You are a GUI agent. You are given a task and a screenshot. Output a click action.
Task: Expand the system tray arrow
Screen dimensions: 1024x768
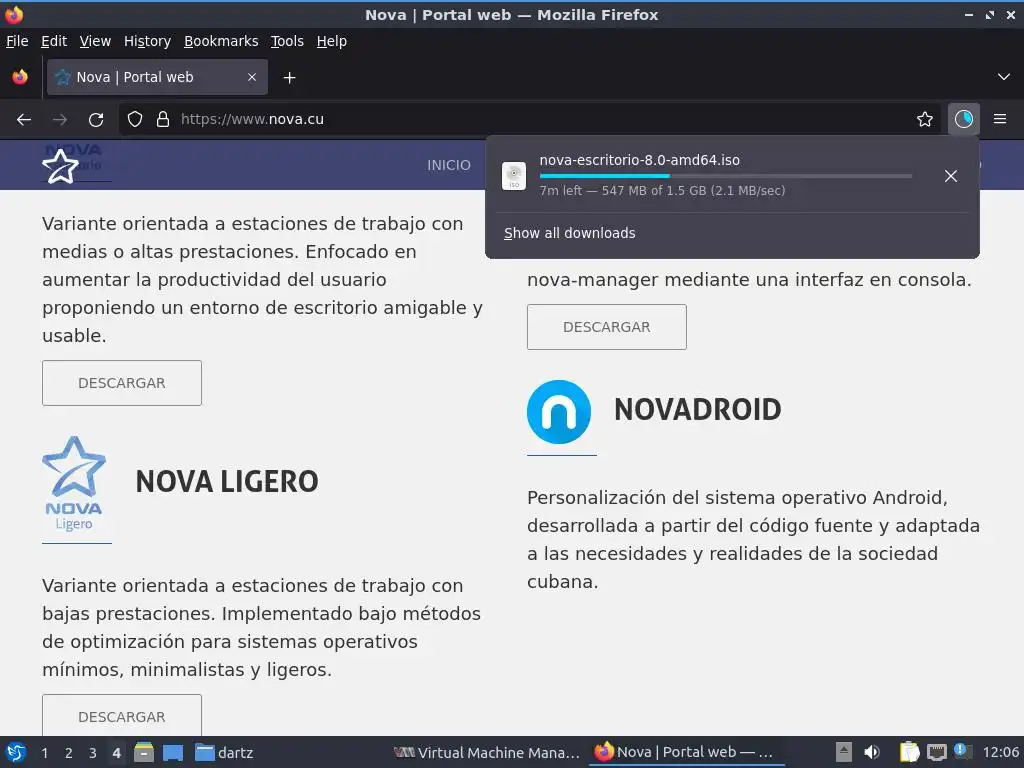(x=844, y=752)
